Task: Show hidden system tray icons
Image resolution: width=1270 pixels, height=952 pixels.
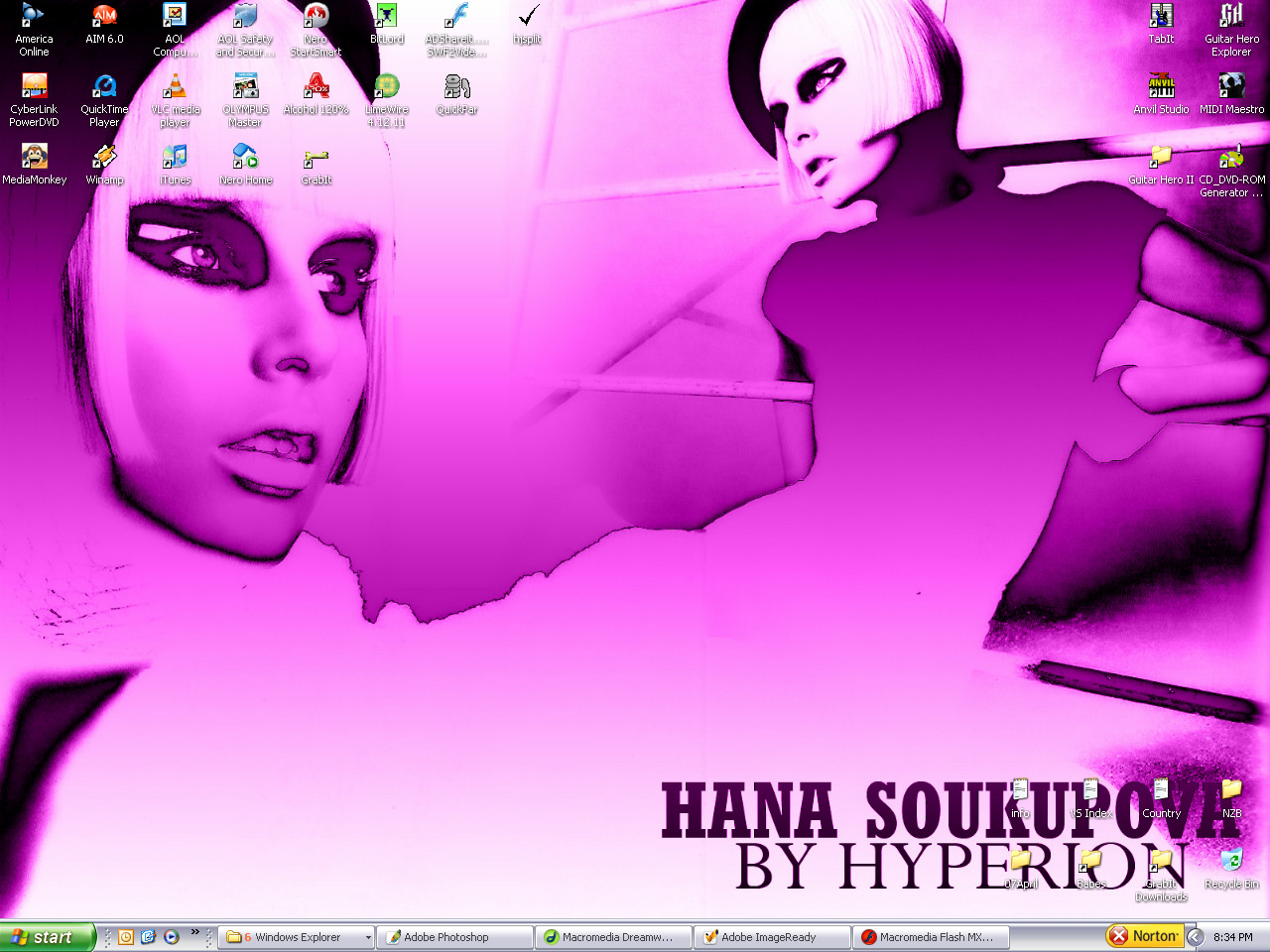Action: point(1196,937)
